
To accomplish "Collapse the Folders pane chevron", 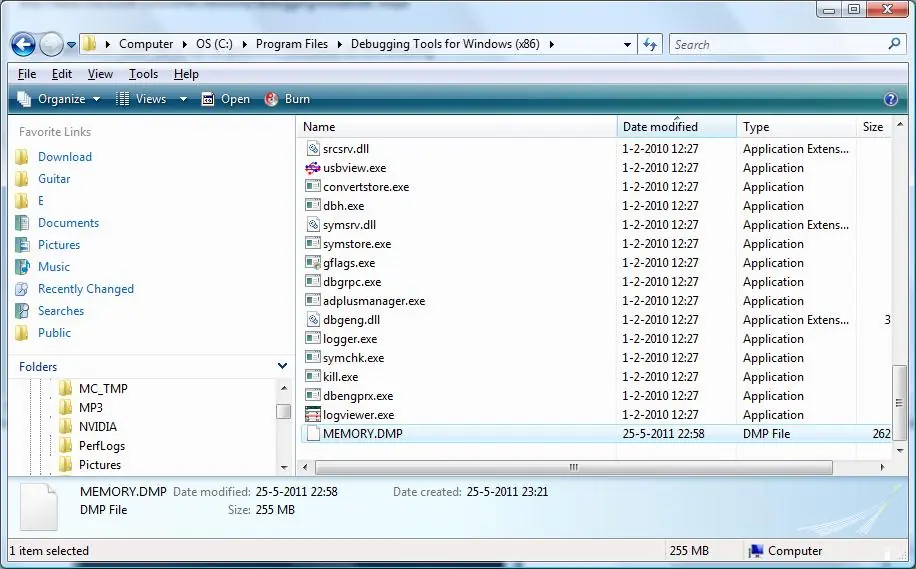I will point(282,366).
